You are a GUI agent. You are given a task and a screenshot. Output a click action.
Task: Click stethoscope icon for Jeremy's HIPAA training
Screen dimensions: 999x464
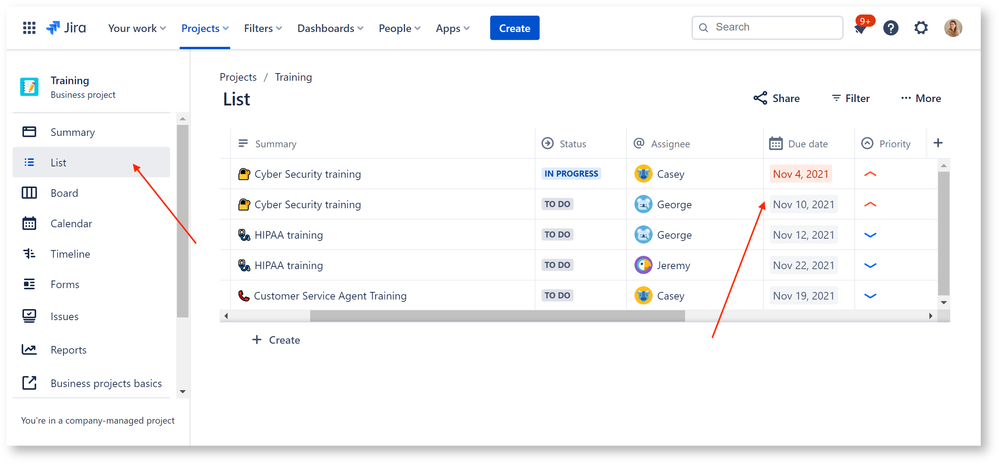pyautogui.click(x=243, y=265)
